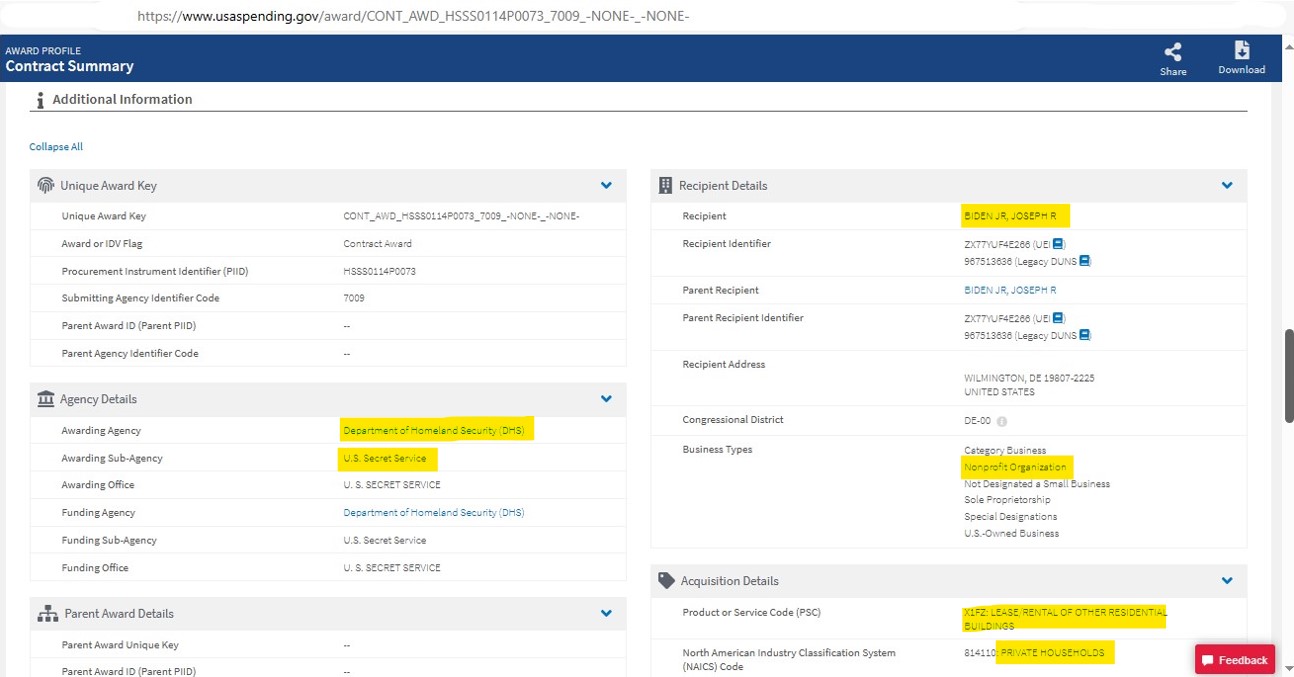The image size is (1294, 677).
Task: Open glossary icon beside Parent Recipient Legacy DUNS
Action: 1084,335
